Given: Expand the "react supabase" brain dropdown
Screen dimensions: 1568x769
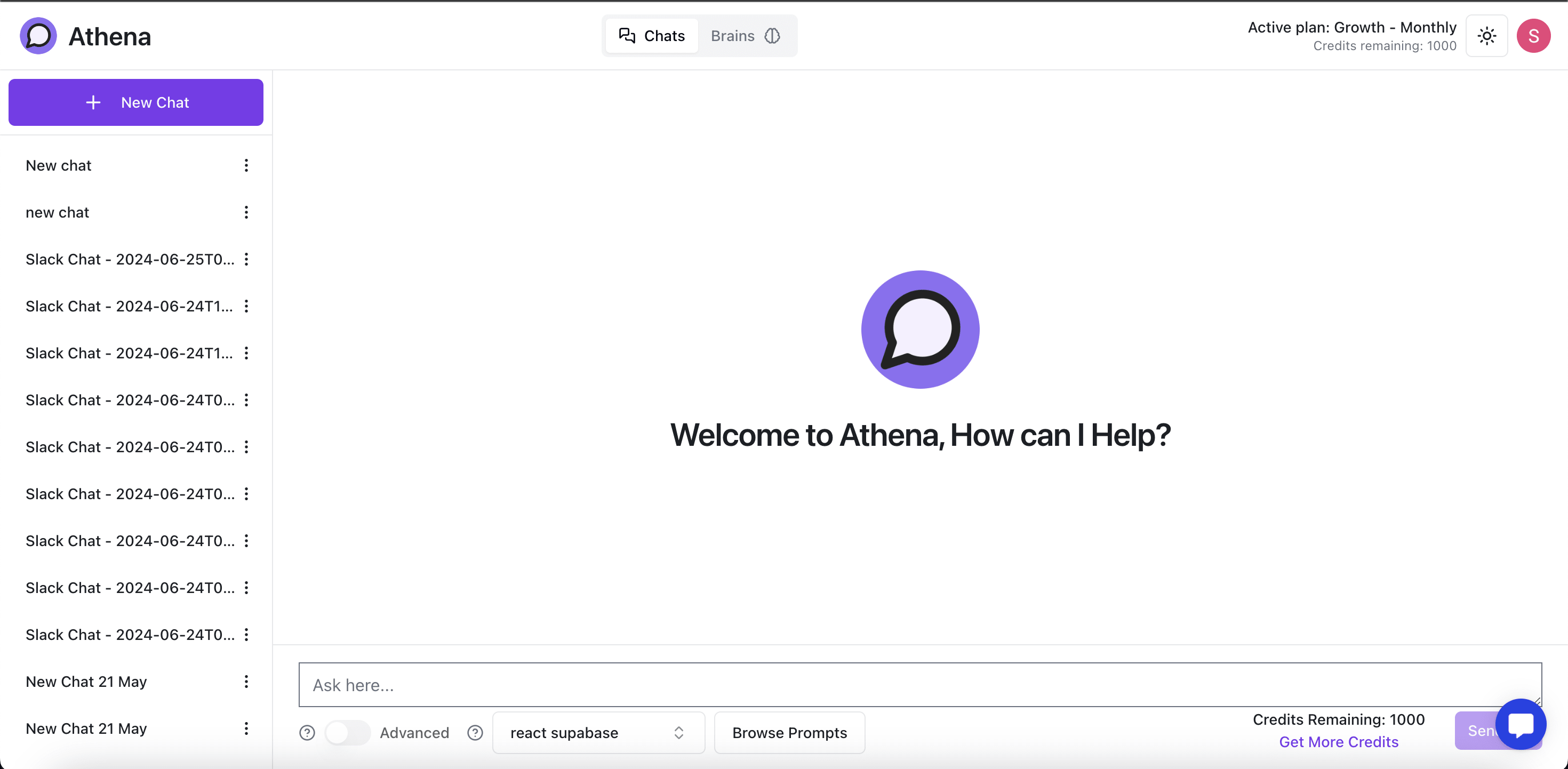Looking at the screenshot, I should [x=598, y=732].
